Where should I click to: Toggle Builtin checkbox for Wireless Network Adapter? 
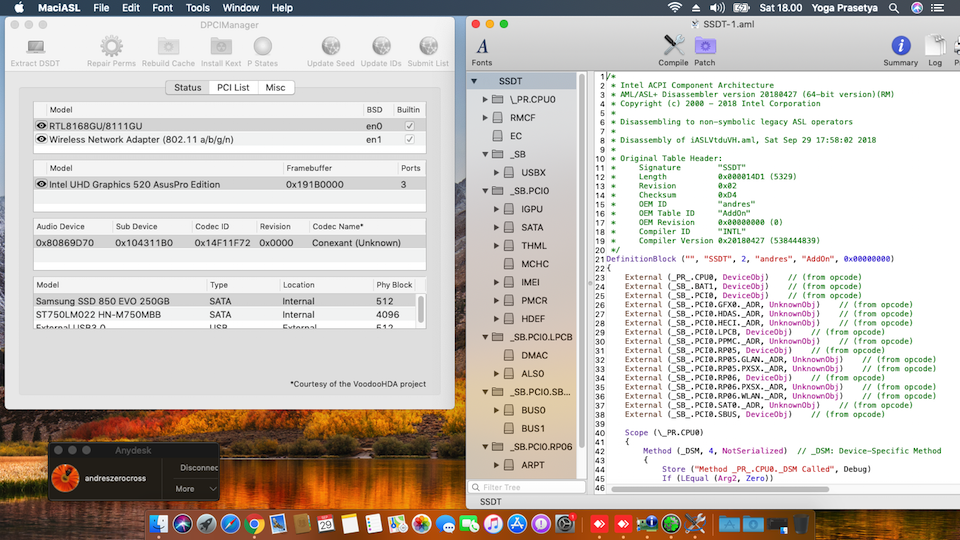(410, 139)
